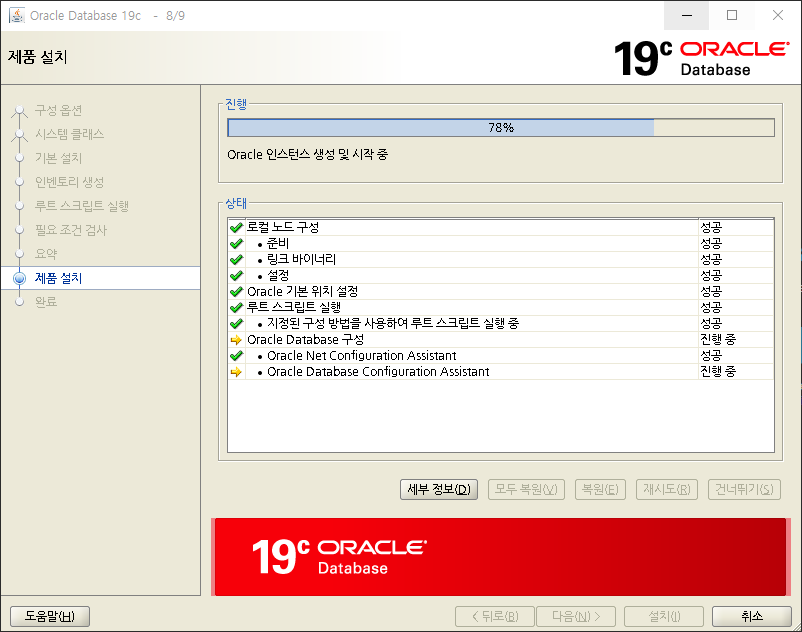Click the 취소 cancel button
This screenshot has width=802, height=632.
(x=752, y=616)
